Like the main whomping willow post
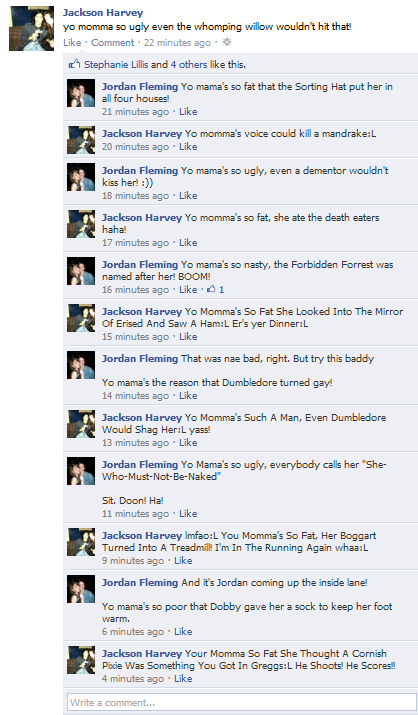Image resolution: width=418 pixels, height=715 pixels. (72, 42)
